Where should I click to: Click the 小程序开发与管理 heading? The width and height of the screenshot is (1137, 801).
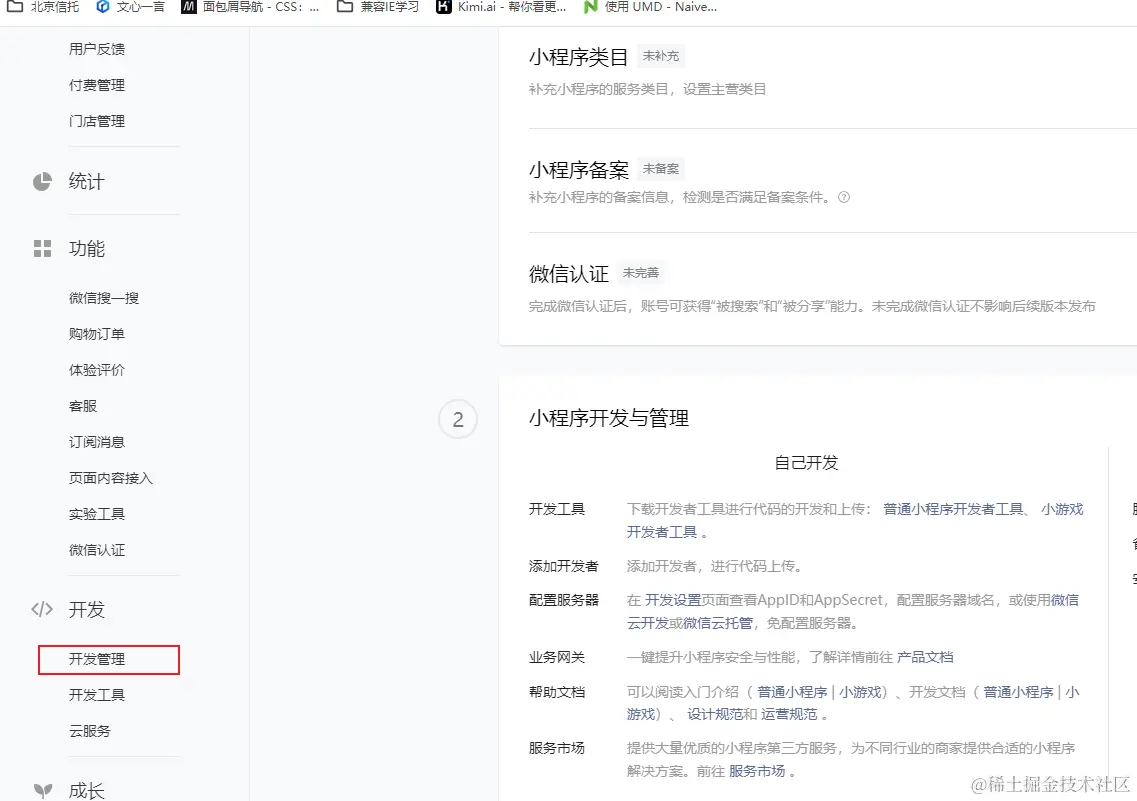tap(608, 418)
